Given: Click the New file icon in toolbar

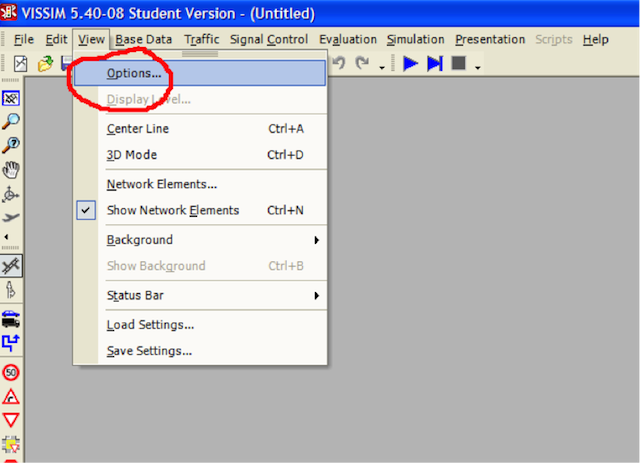Looking at the screenshot, I should 20,64.
